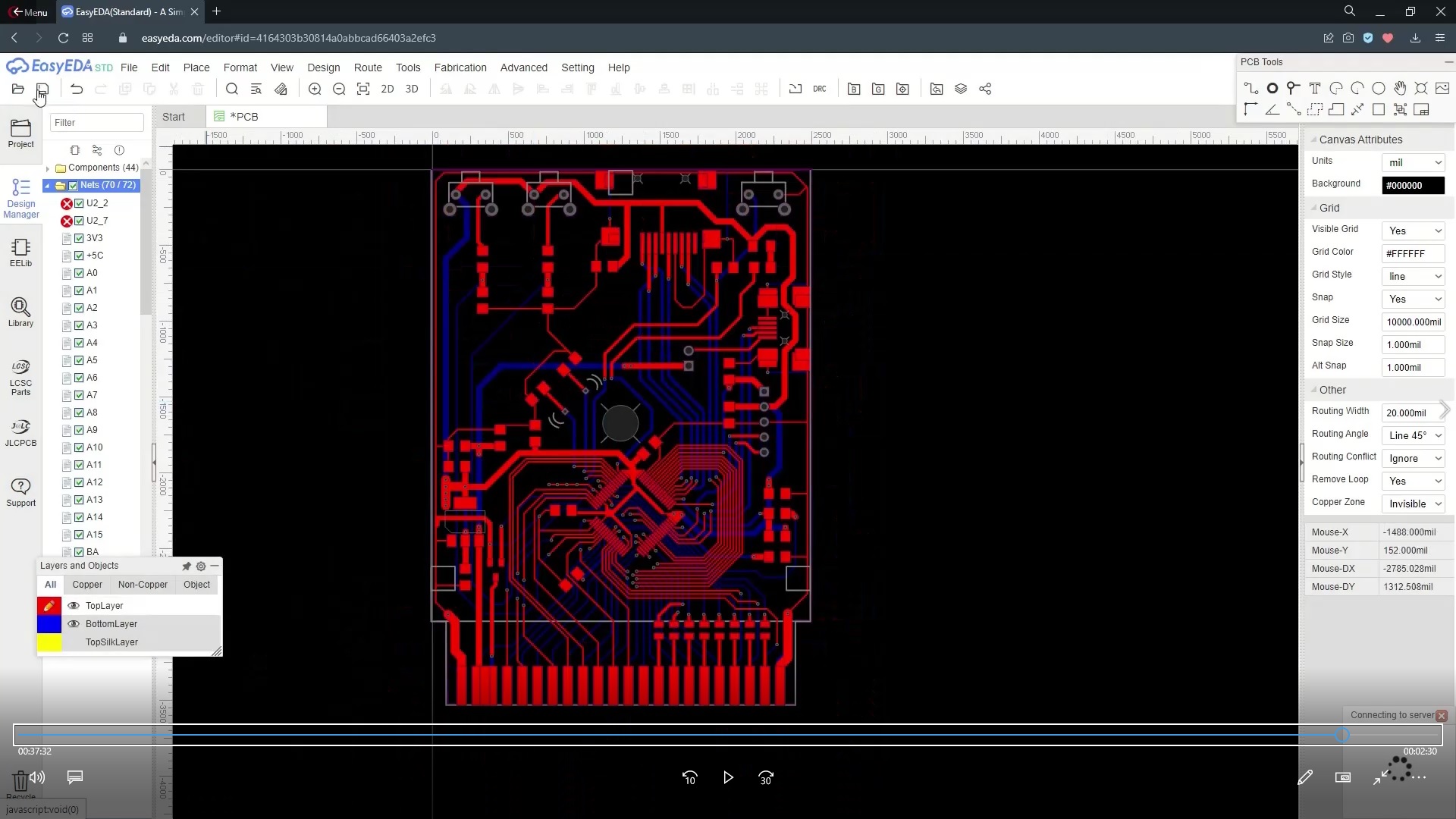Select the Track tool in PCB Tools
Image resolution: width=1456 pixels, height=819 pixels.
click(1251, 87)
